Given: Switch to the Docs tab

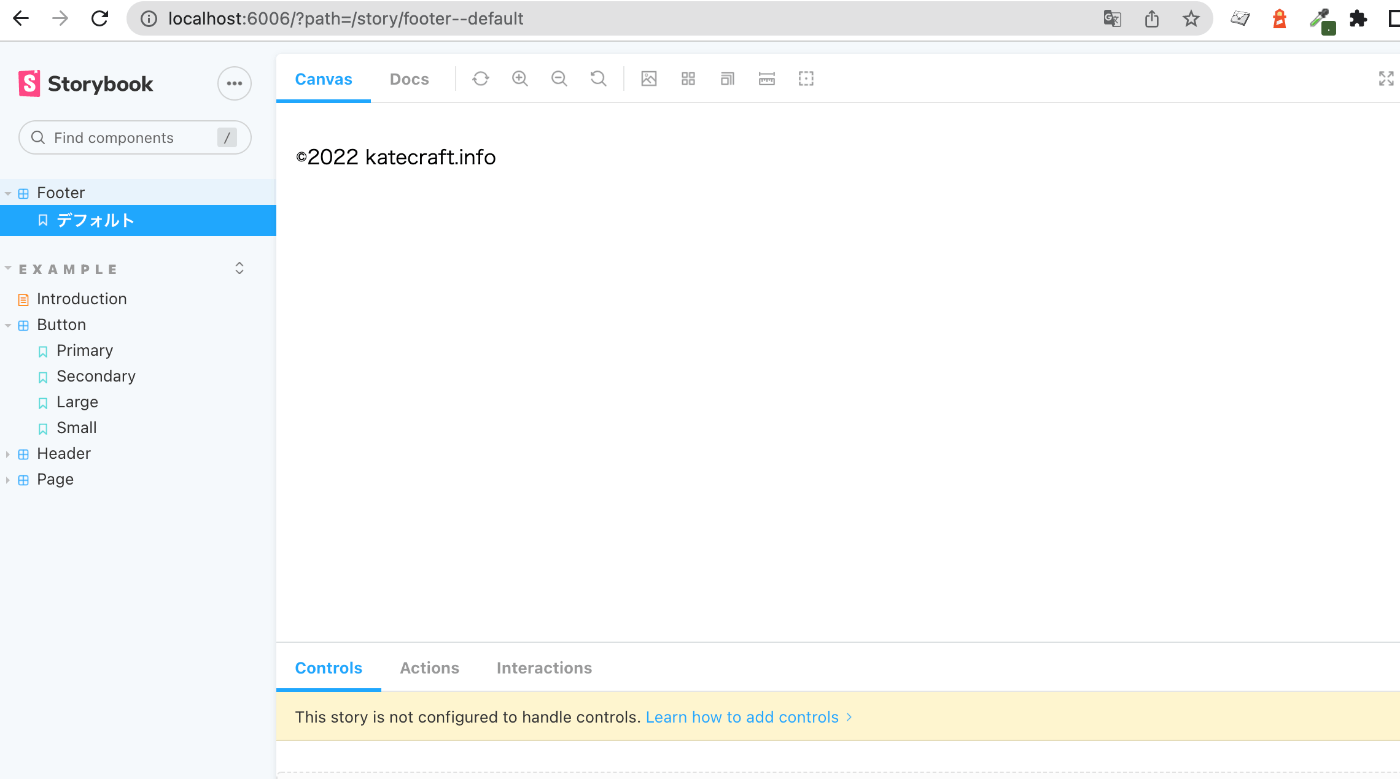Looking at the screenshot, I should click(x=409, y=78).
